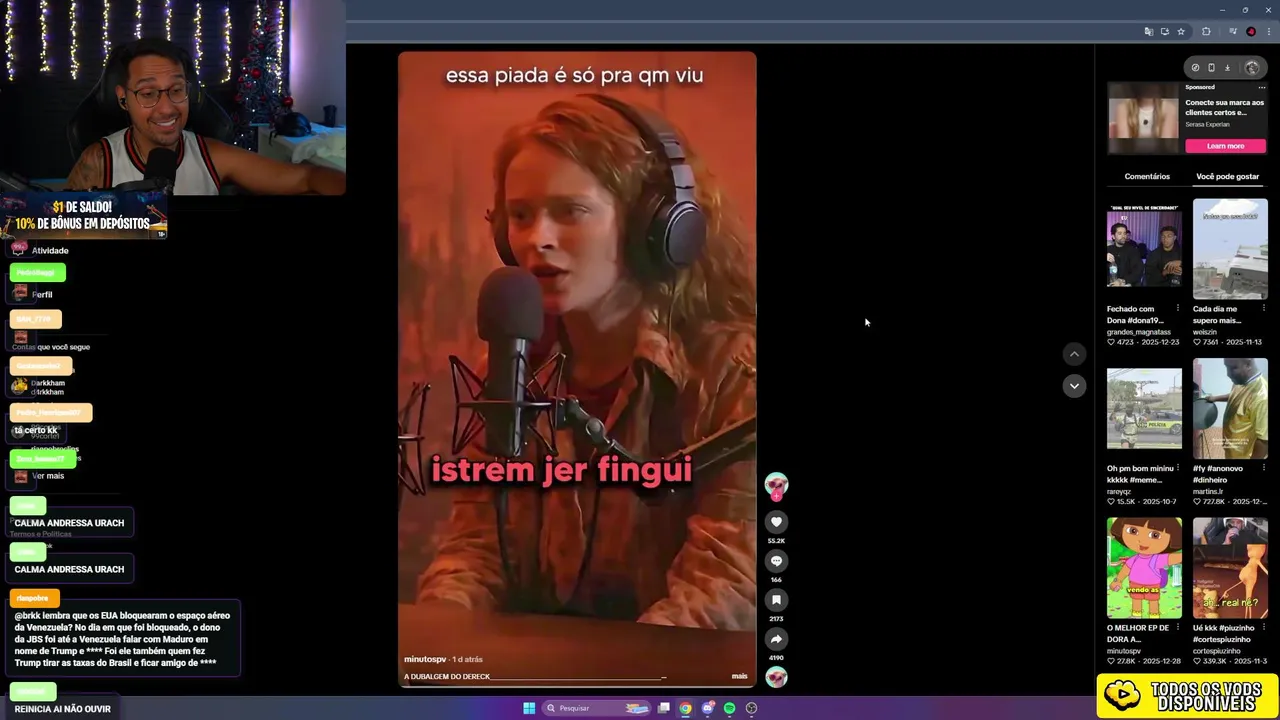
Task: Go to next video with down arrow
Action: pyautogui.click(x=1074, y=386)
